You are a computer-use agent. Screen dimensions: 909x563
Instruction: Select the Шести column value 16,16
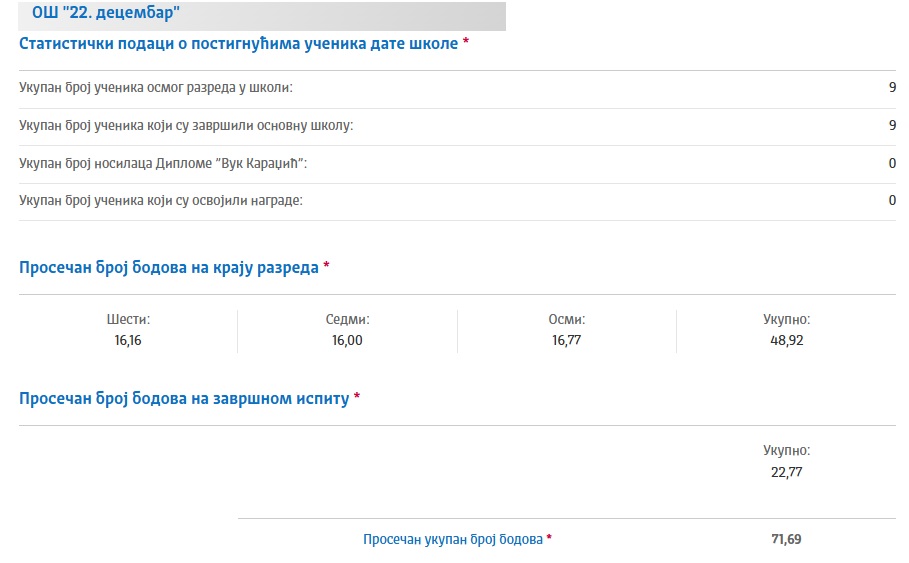click(128, 340)
